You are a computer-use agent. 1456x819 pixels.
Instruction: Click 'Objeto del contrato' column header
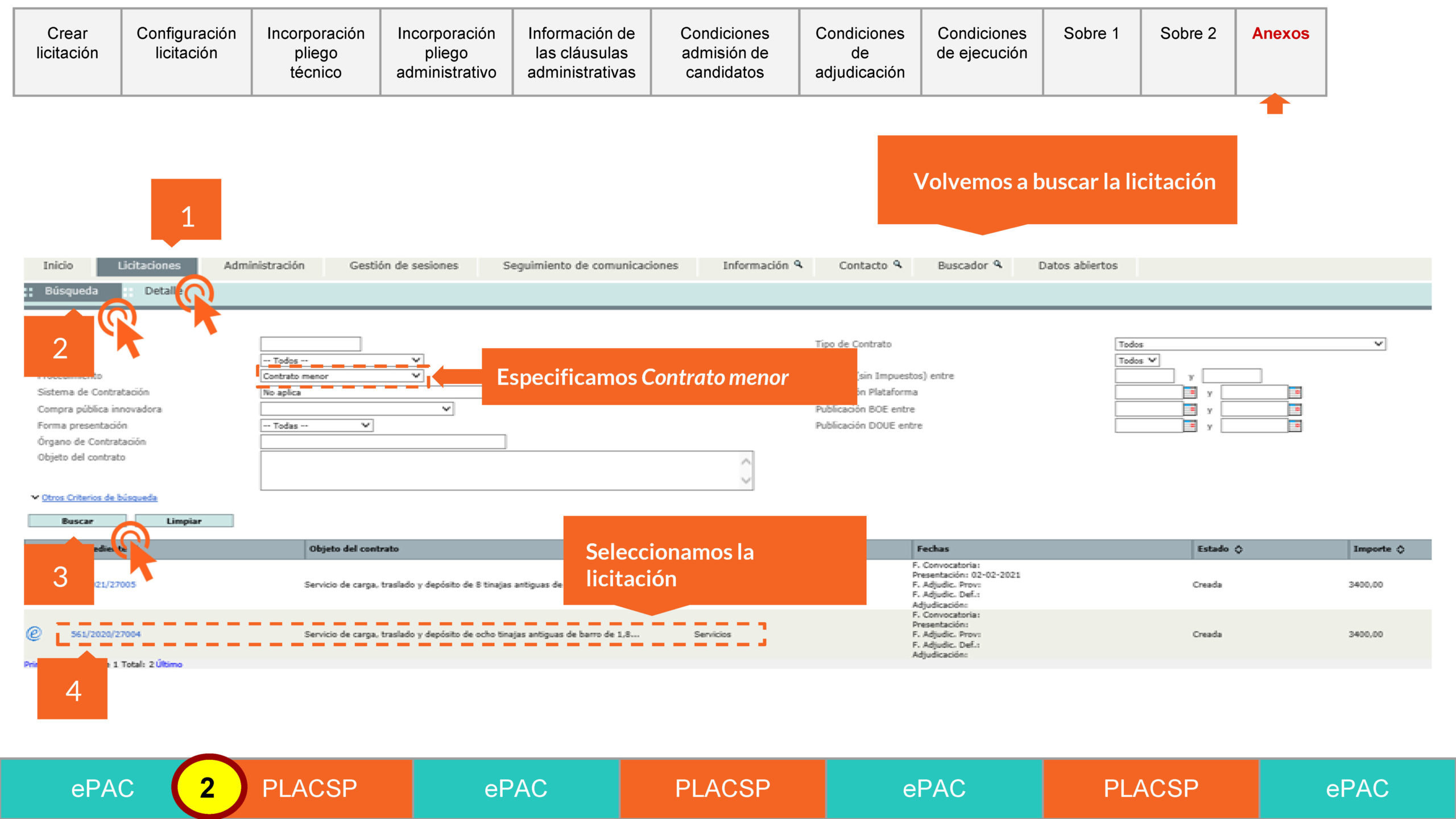point(354,549)
